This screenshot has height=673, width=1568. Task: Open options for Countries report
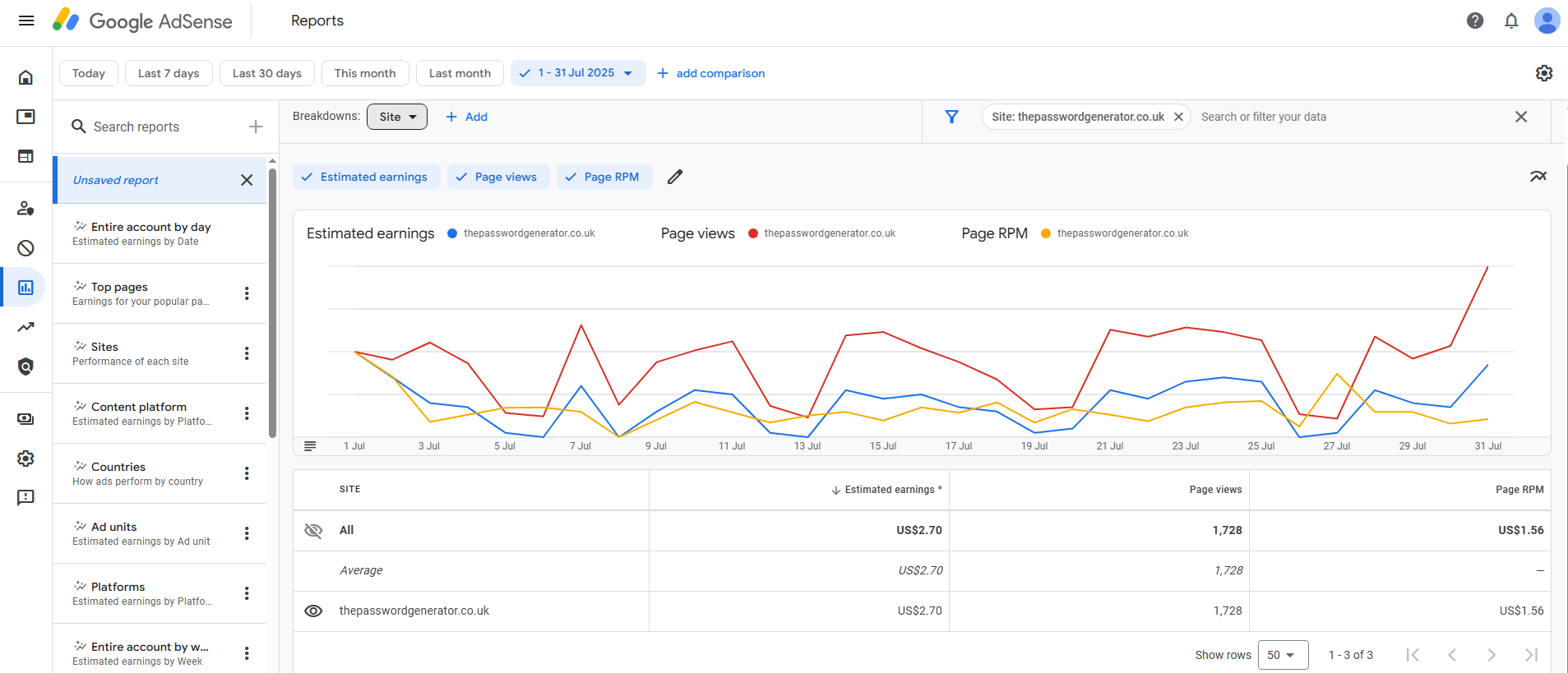pyautogui.click(x=247, y=473)
